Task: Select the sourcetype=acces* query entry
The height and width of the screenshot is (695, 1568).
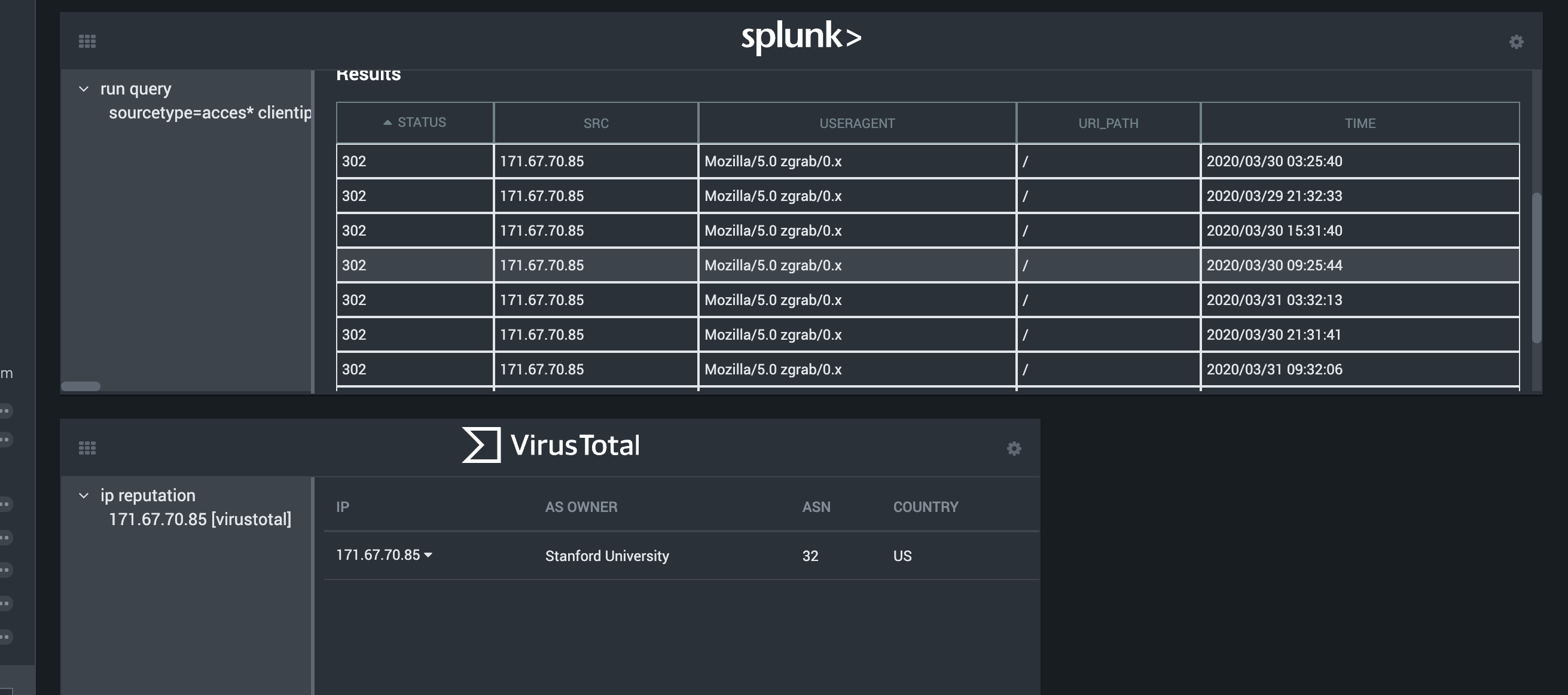Action: [210, 112]
